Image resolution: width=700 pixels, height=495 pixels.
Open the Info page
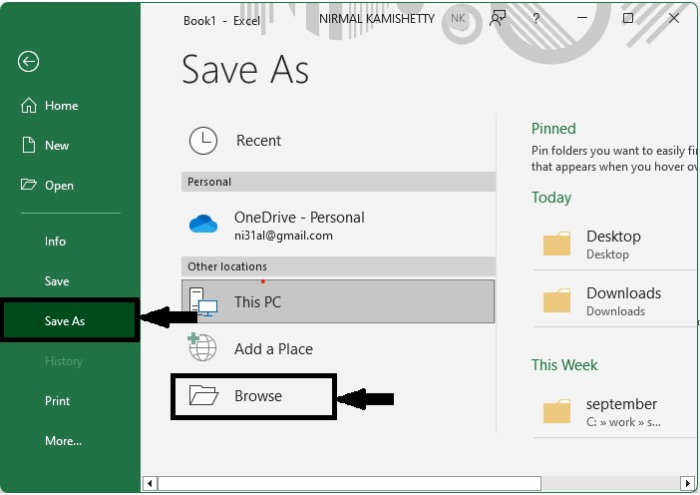55,241
